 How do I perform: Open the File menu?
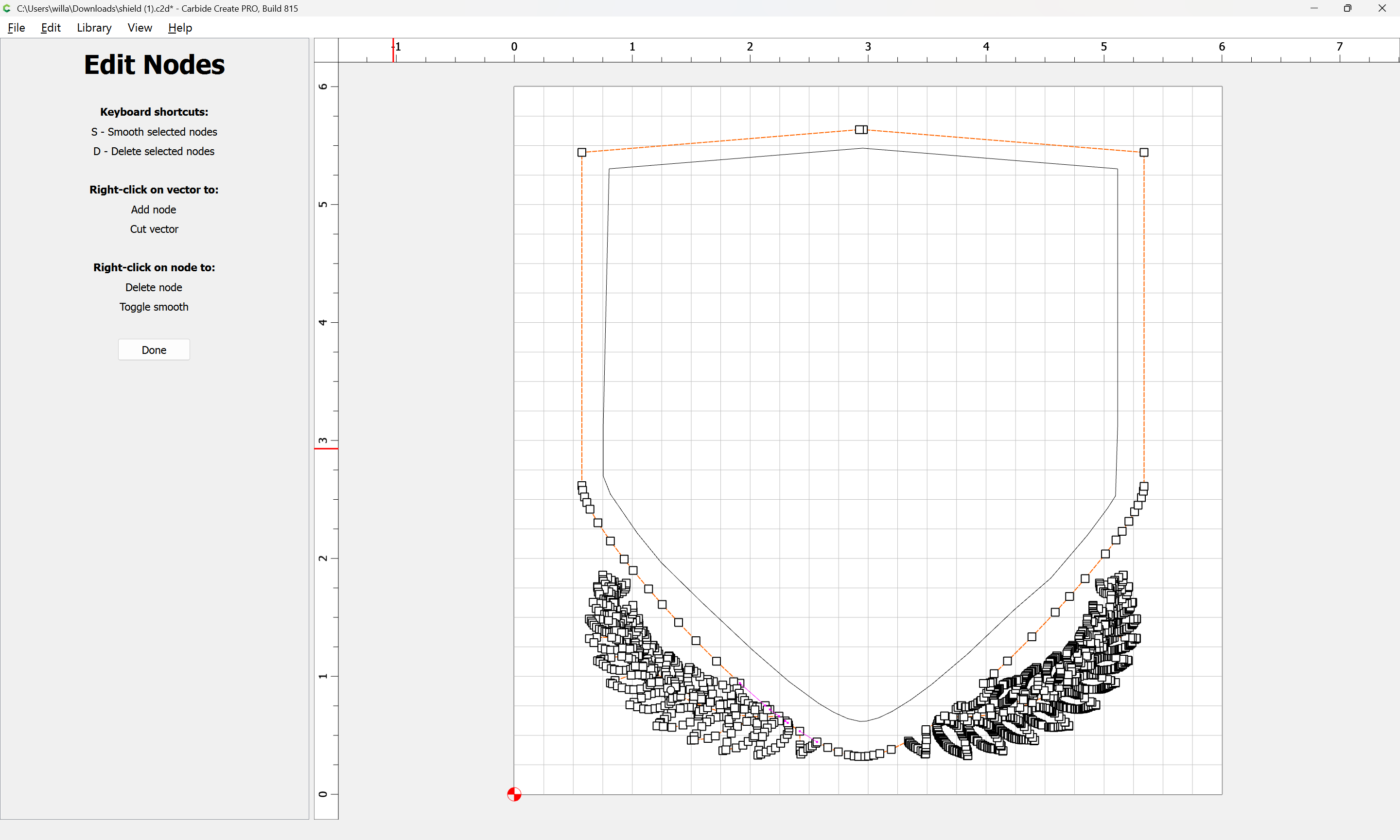tap(16, 28)
